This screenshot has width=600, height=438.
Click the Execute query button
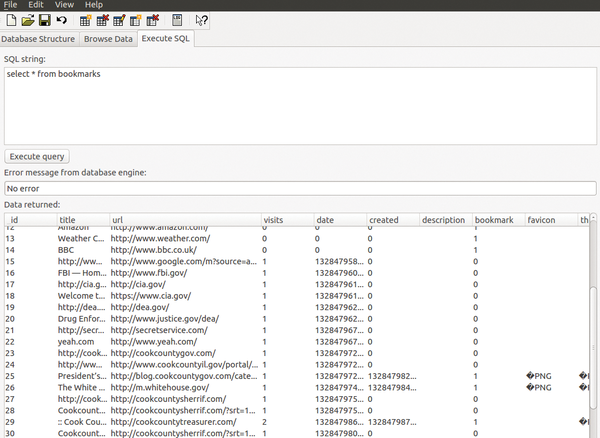37,156
